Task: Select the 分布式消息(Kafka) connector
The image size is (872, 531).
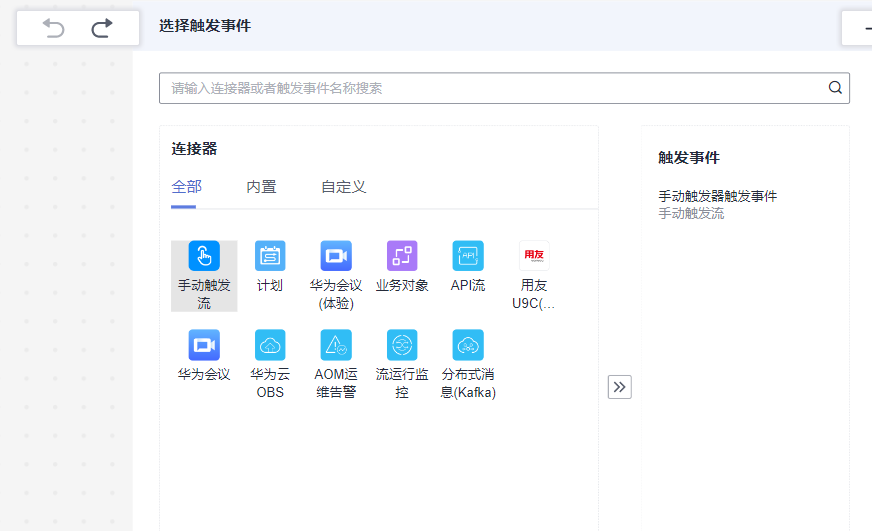Action: (x=468, y=345)
